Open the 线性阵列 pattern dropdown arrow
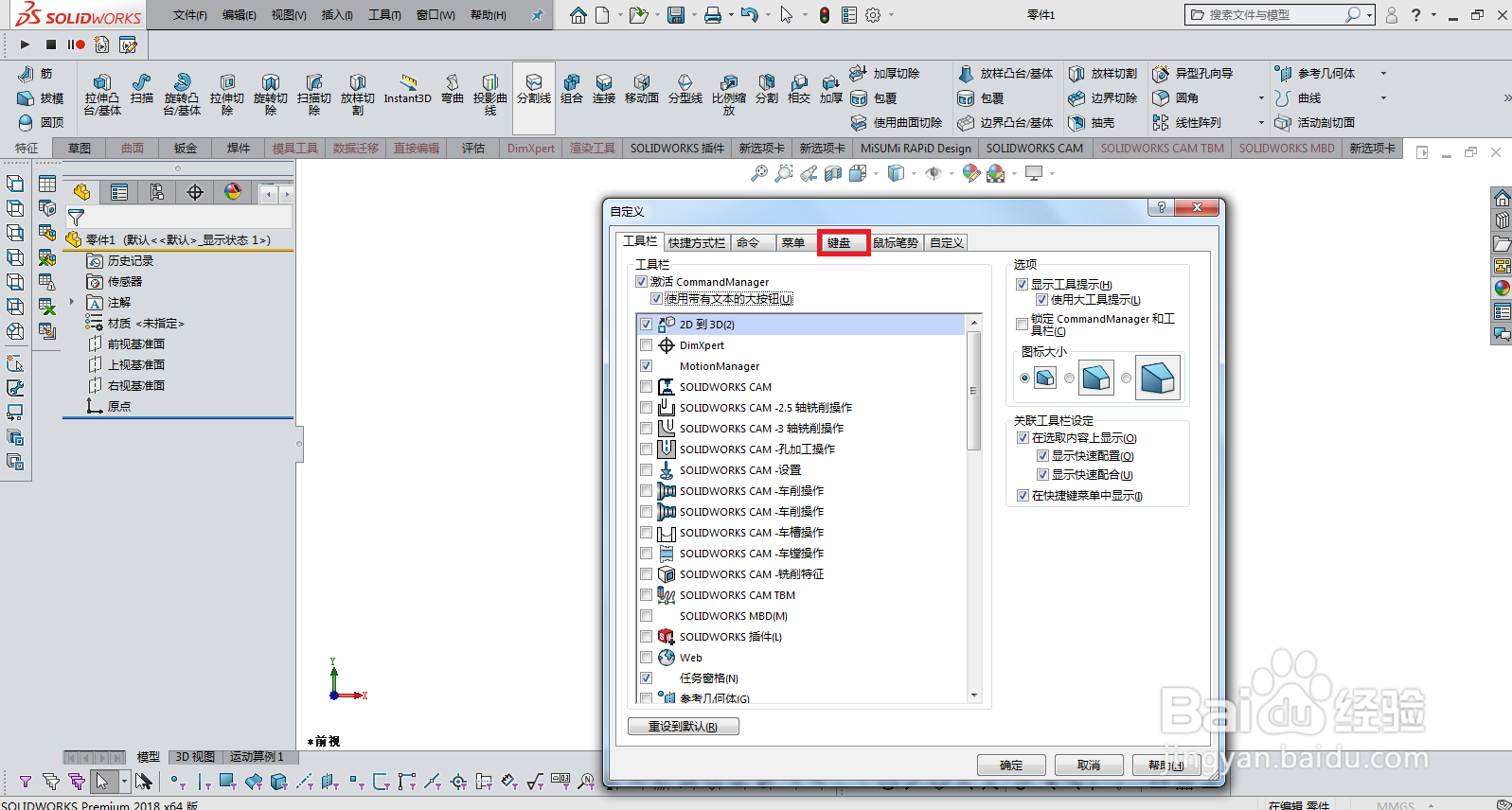 1261,123
